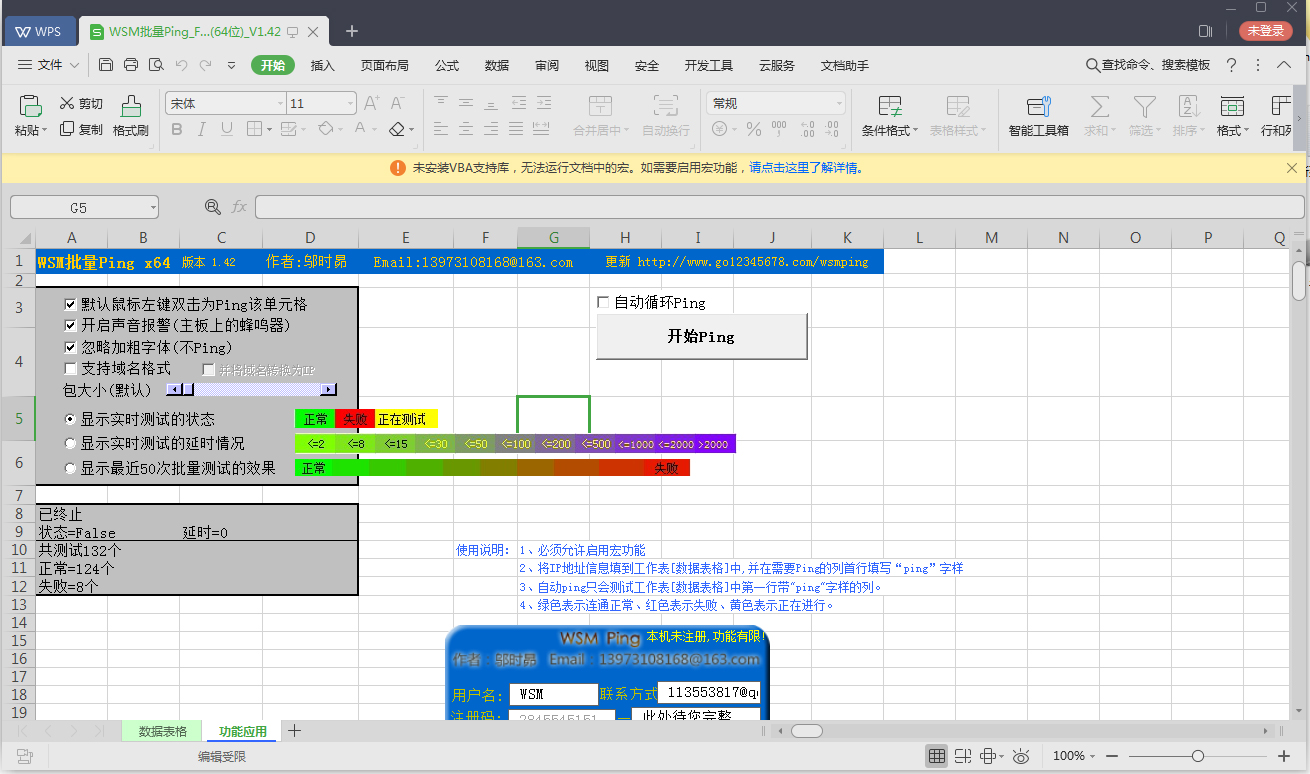
Task: Open the cell name box dropdown
Action: pyautogui.click(x=152, y=208)
